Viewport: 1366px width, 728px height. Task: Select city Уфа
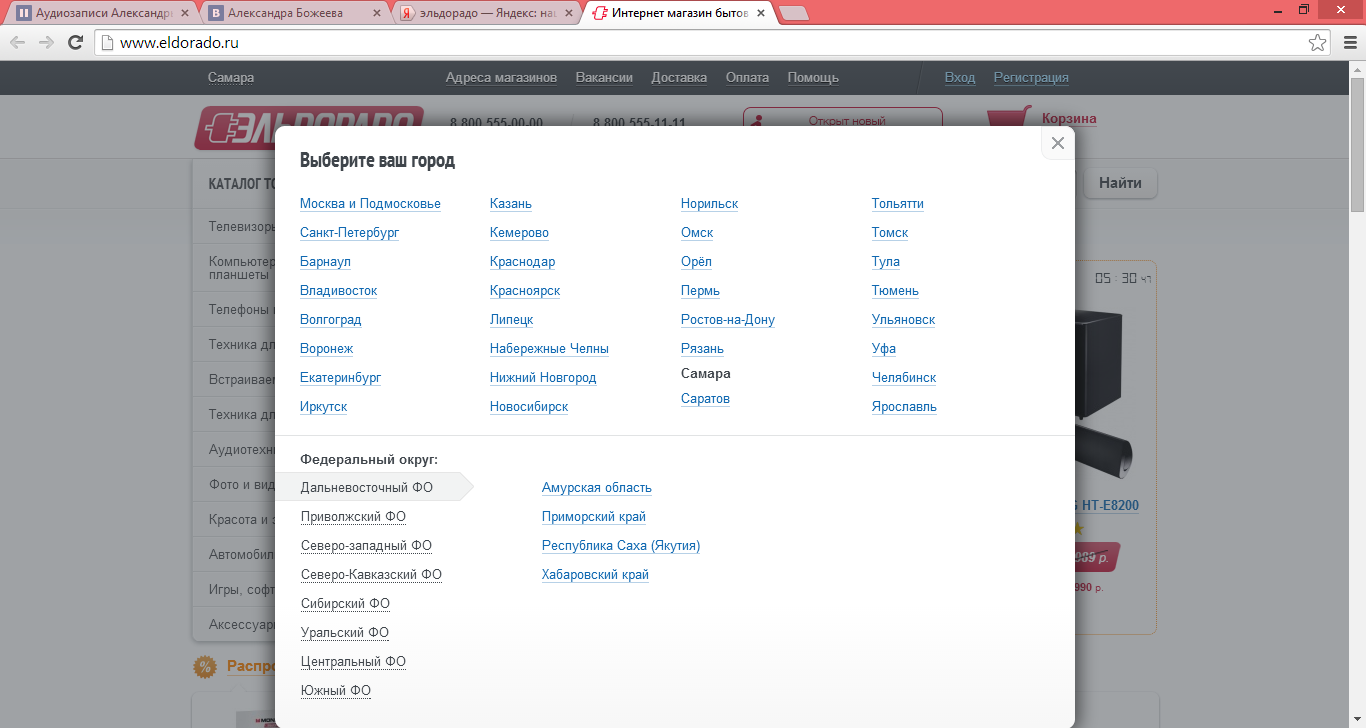884,349
